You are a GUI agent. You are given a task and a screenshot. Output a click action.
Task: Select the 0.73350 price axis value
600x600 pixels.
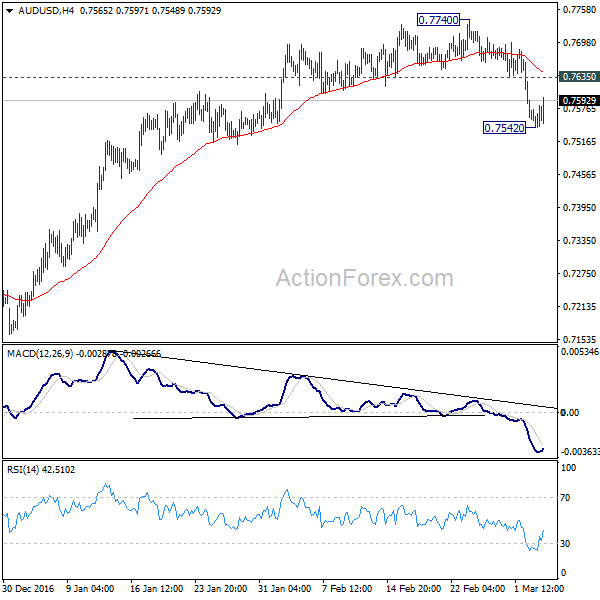coord(579,240)
